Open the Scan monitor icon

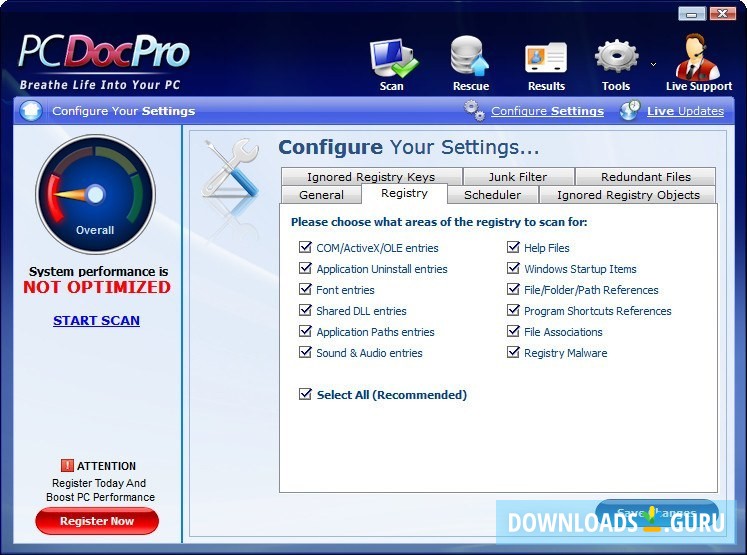[394, 59]
